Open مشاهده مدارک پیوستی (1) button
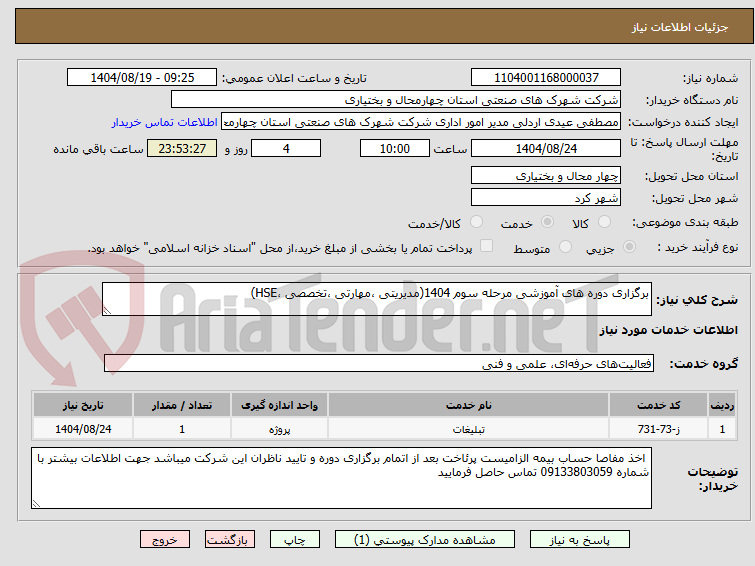This screenshot has width=755, height=566. click(425, 540)
